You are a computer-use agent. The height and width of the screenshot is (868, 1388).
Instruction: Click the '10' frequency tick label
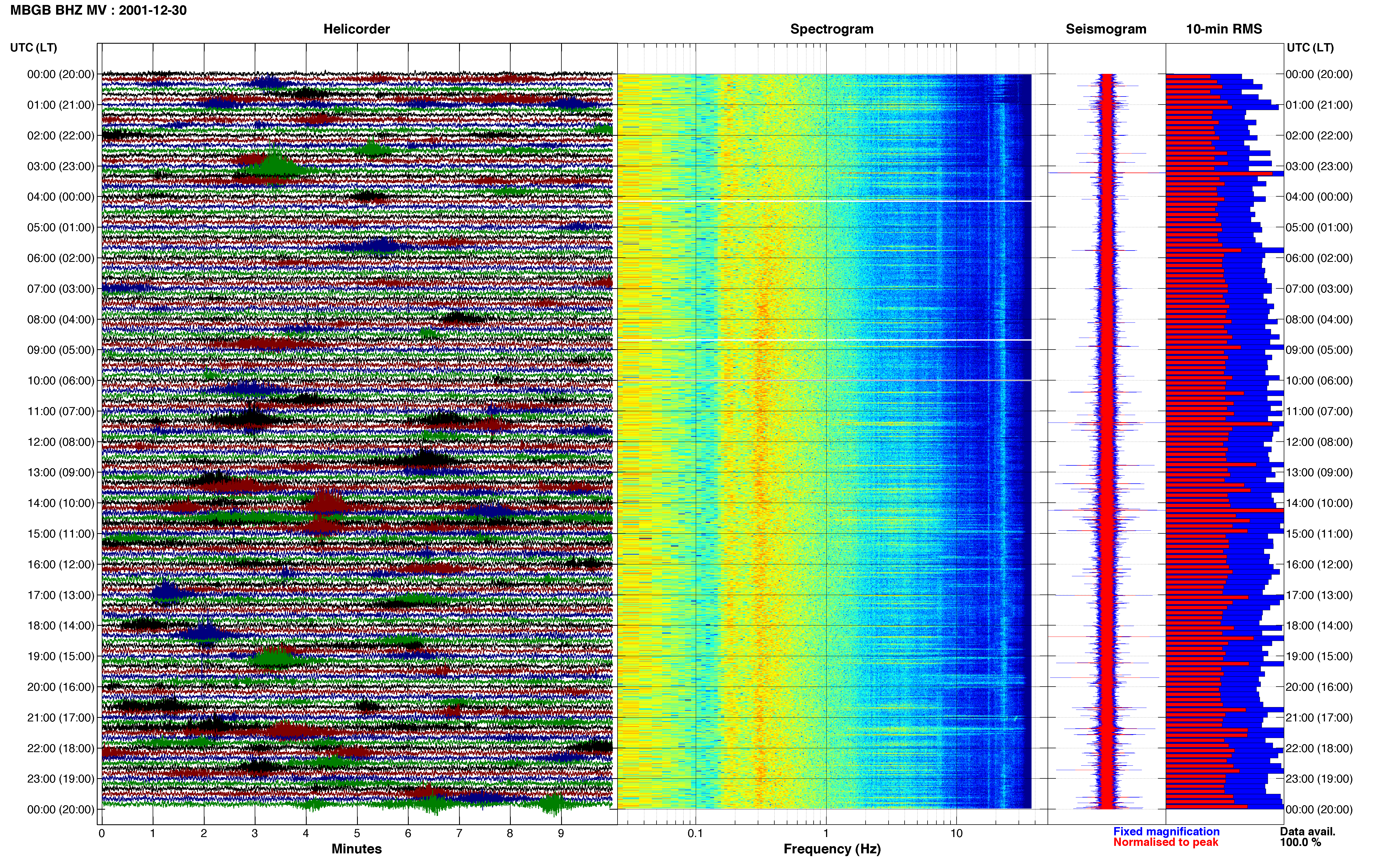(956, 833)
